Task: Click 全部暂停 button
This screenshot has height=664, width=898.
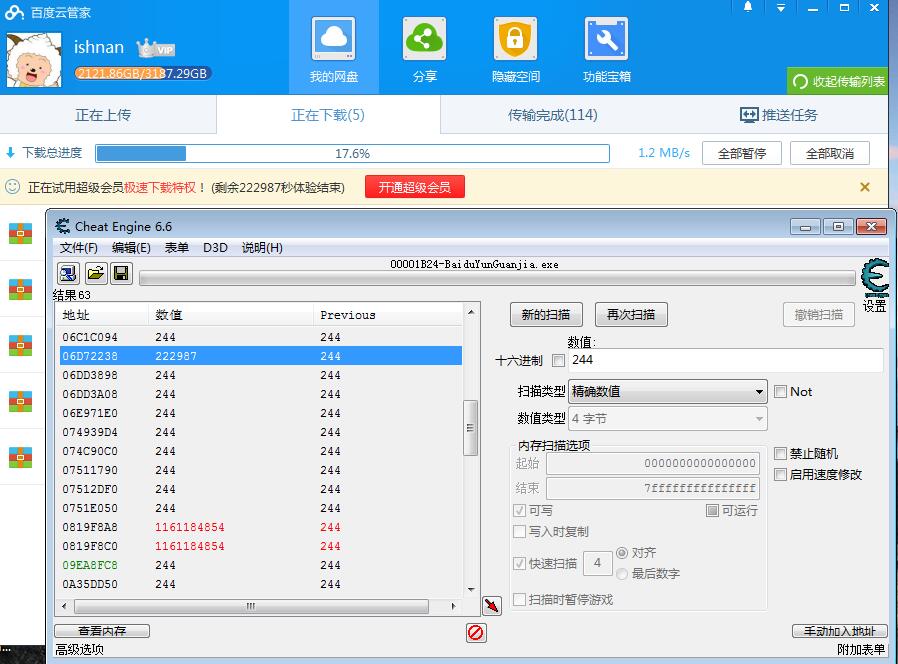Action: pos(742,153)
